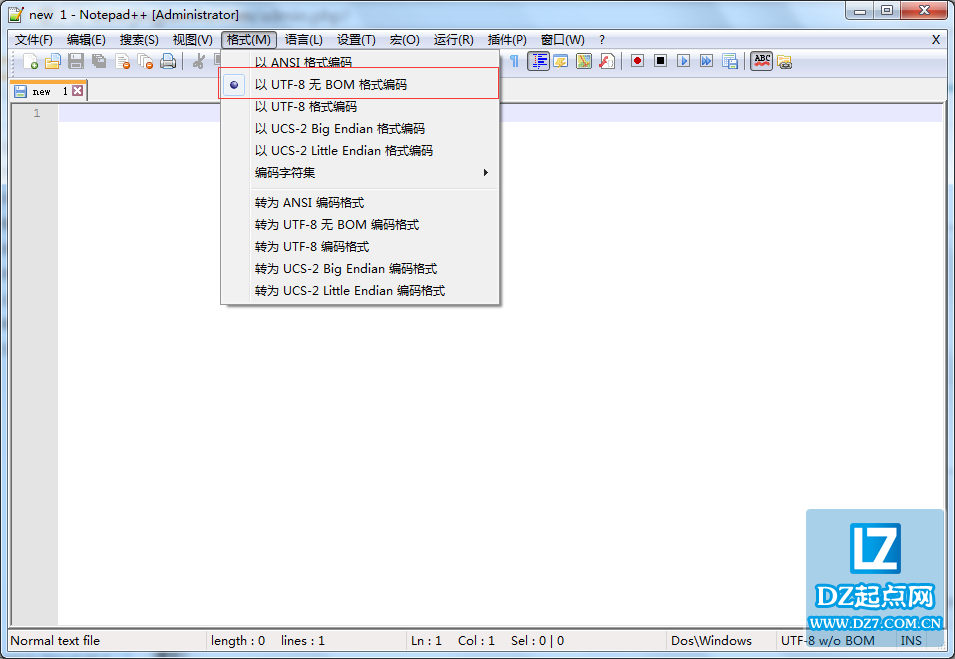955x659 pixels.
Task: Open the 运行(R) menu
Action: click(453, 40)
